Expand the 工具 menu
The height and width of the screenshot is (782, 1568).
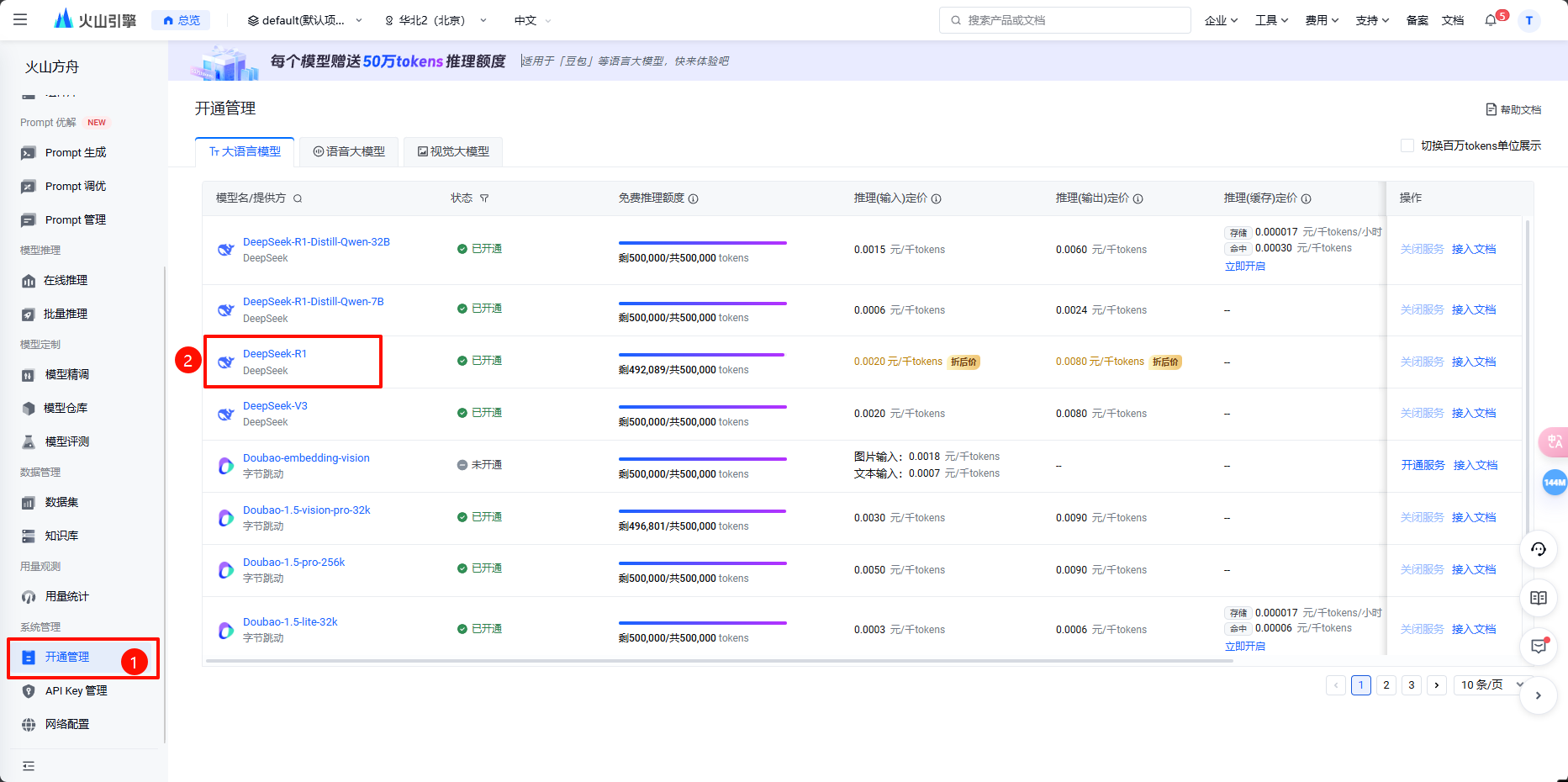coord(1271,20)
